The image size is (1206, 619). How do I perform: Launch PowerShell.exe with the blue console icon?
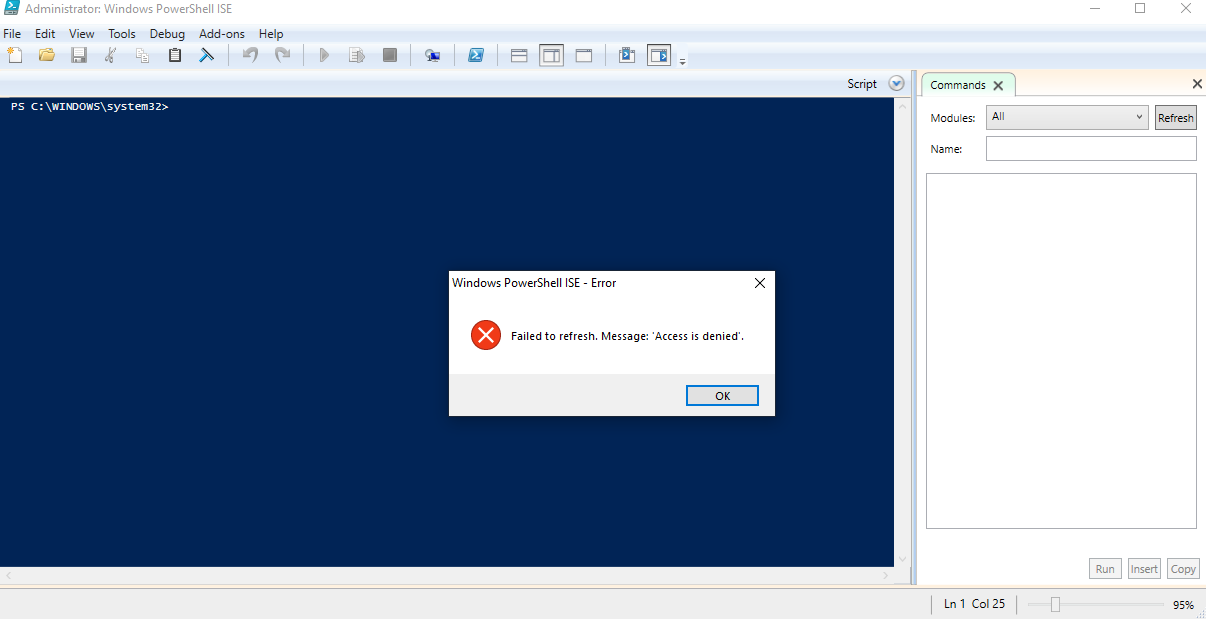pyautogui.click(x=477, y=55)
